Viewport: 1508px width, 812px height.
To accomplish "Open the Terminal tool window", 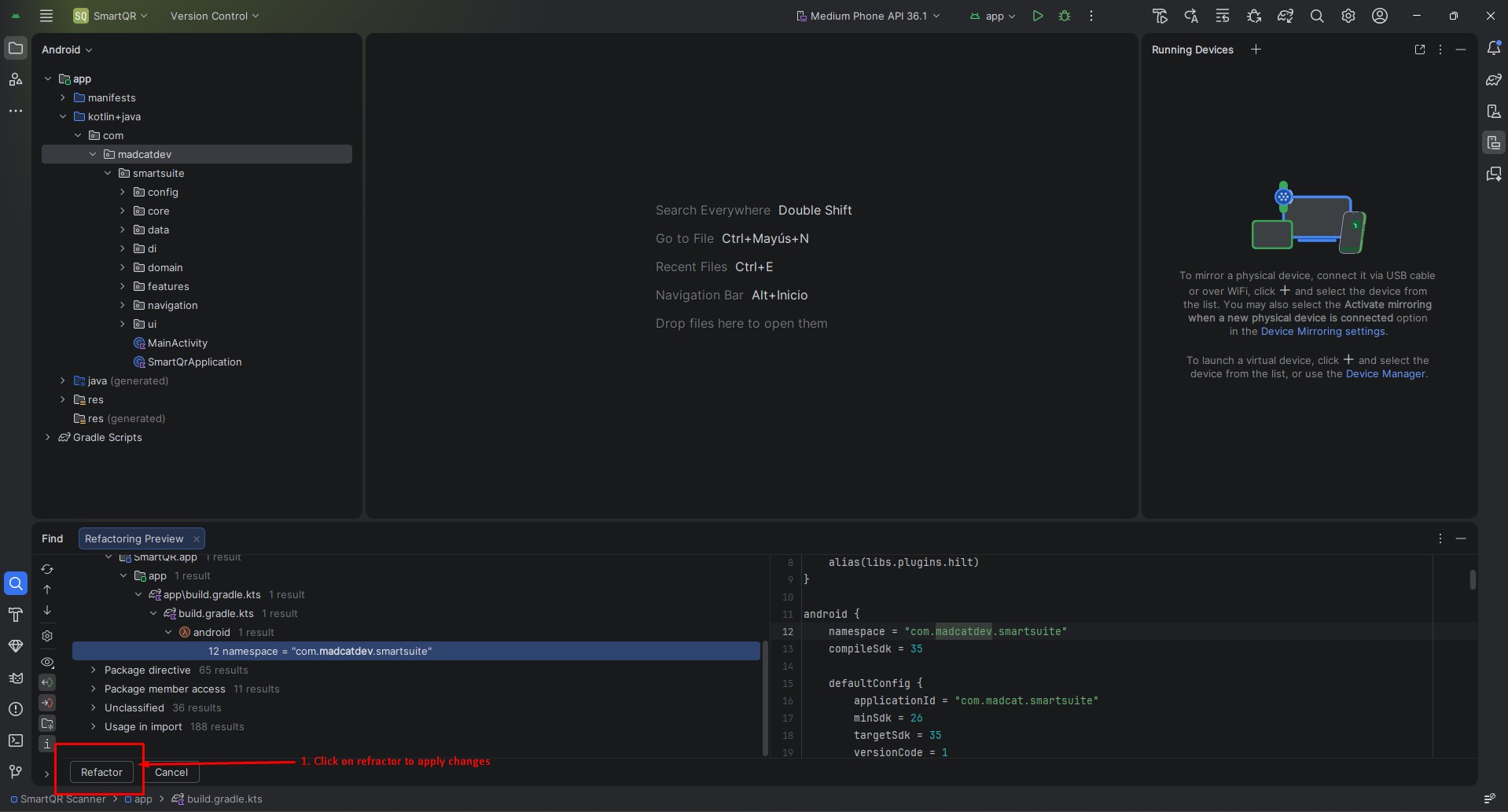I will (x=16, y=740).
